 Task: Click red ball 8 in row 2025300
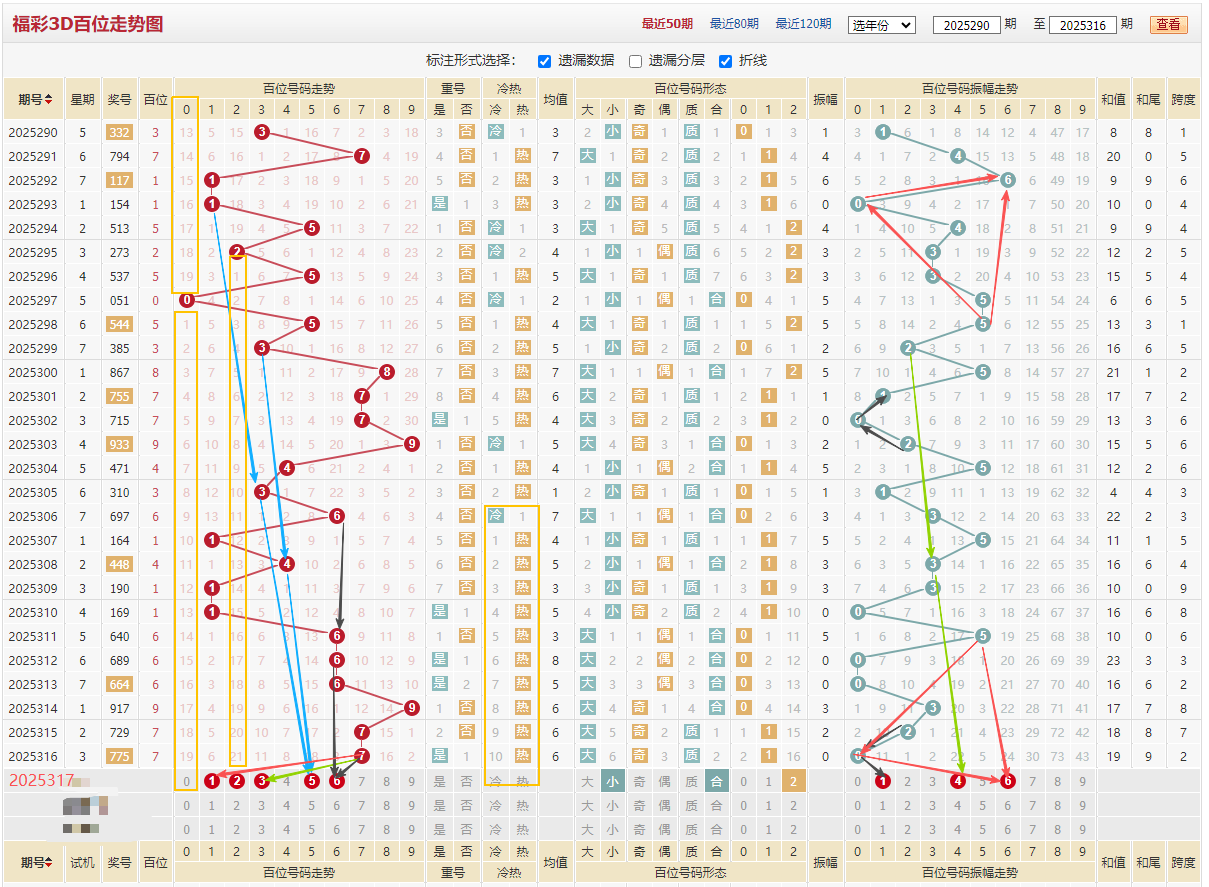(x=387, y=372)
